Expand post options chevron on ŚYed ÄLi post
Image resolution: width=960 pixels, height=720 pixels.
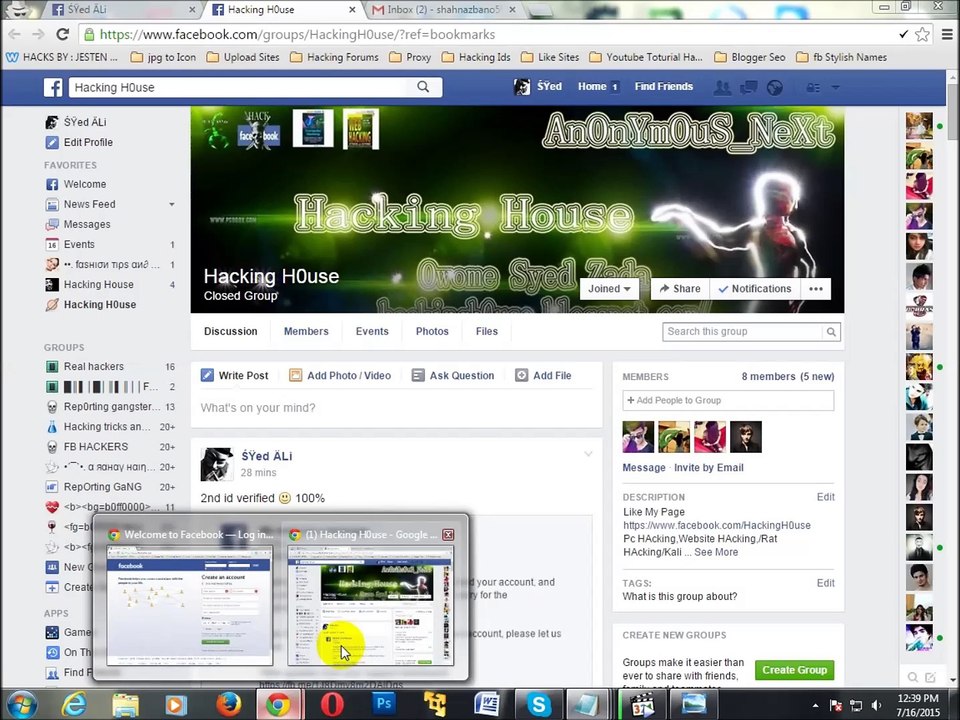pos(588,454)
